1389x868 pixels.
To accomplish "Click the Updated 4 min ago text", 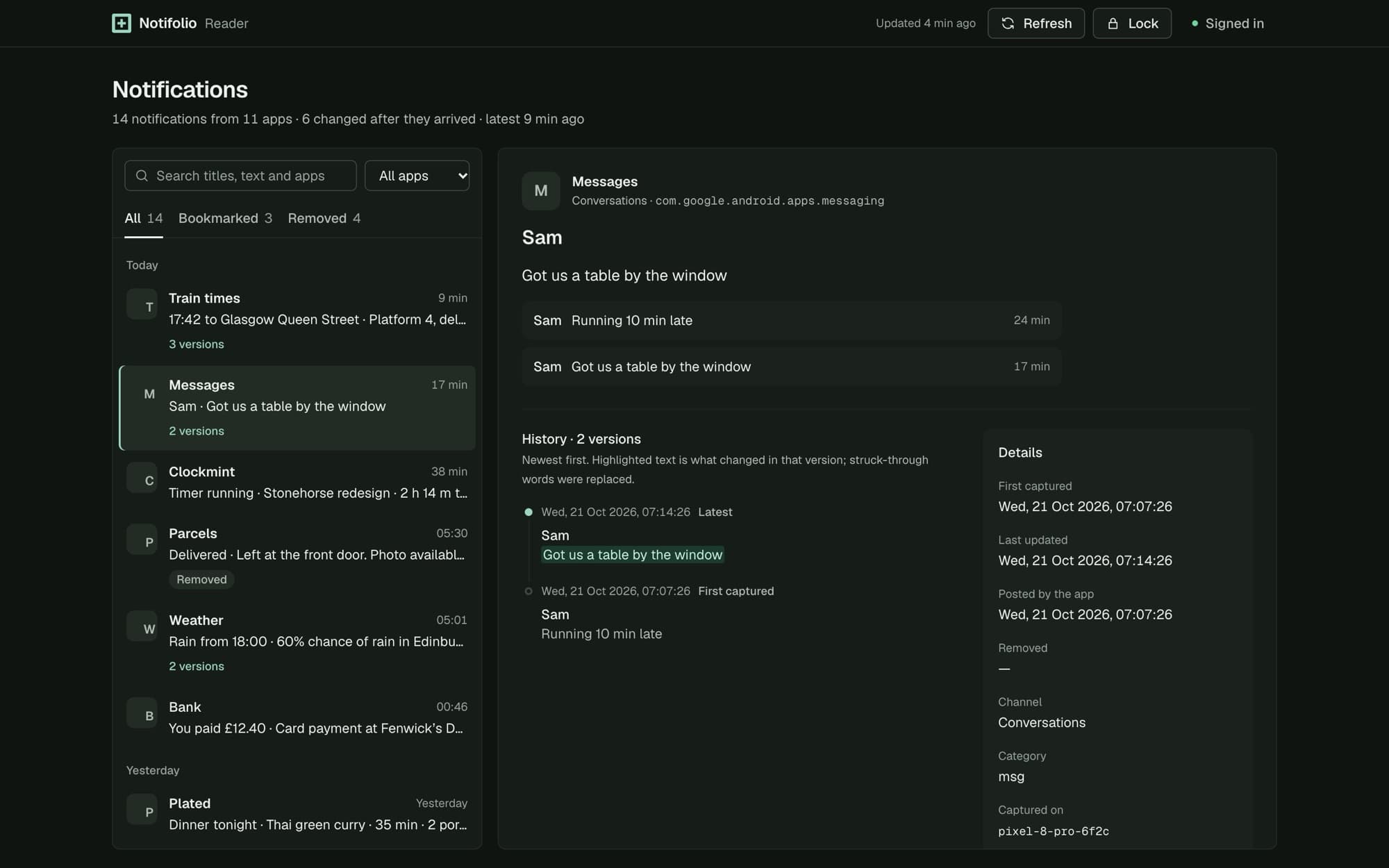I will click(926, 23).
